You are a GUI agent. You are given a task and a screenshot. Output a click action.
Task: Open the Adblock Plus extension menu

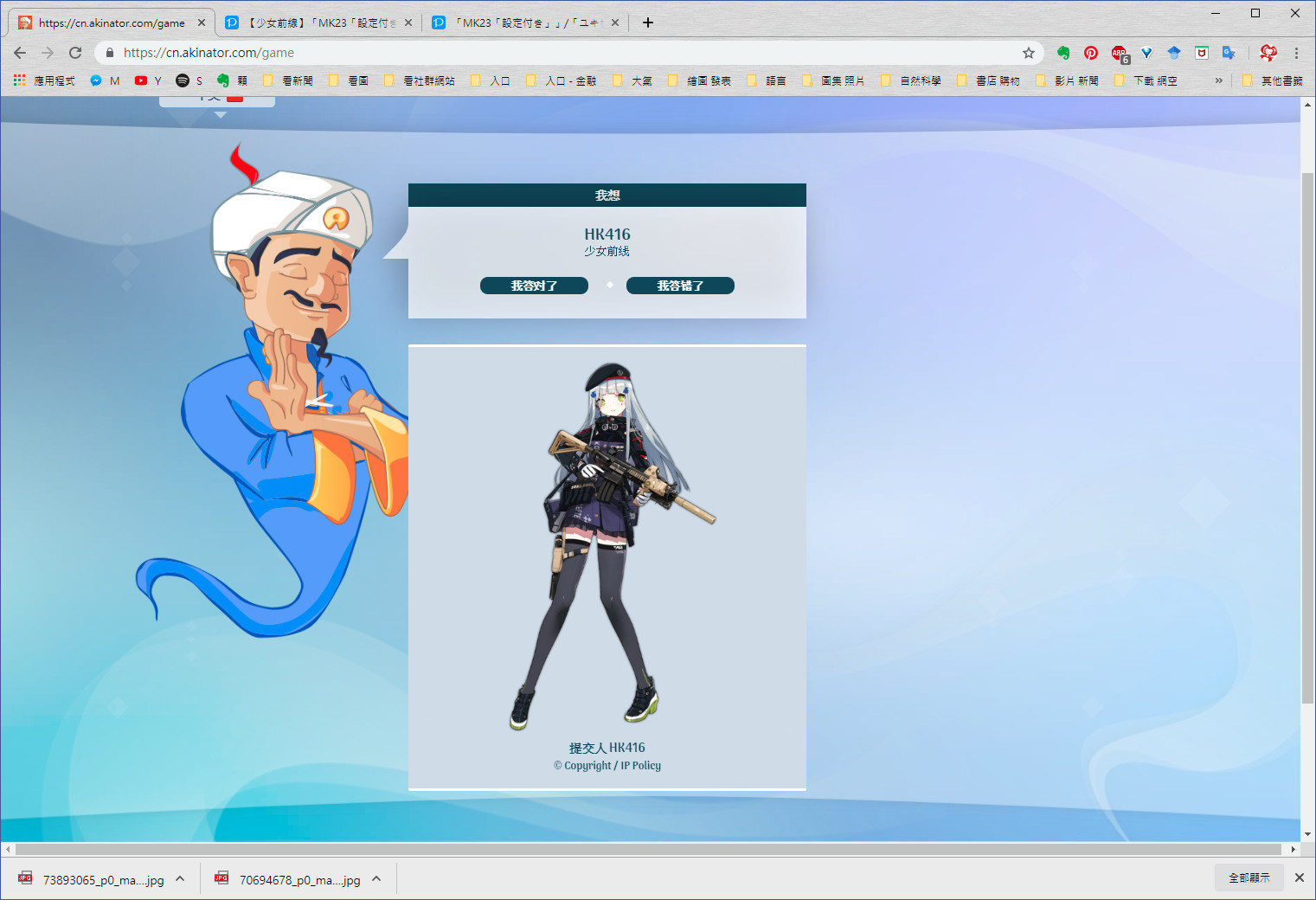click(1120, 54)
